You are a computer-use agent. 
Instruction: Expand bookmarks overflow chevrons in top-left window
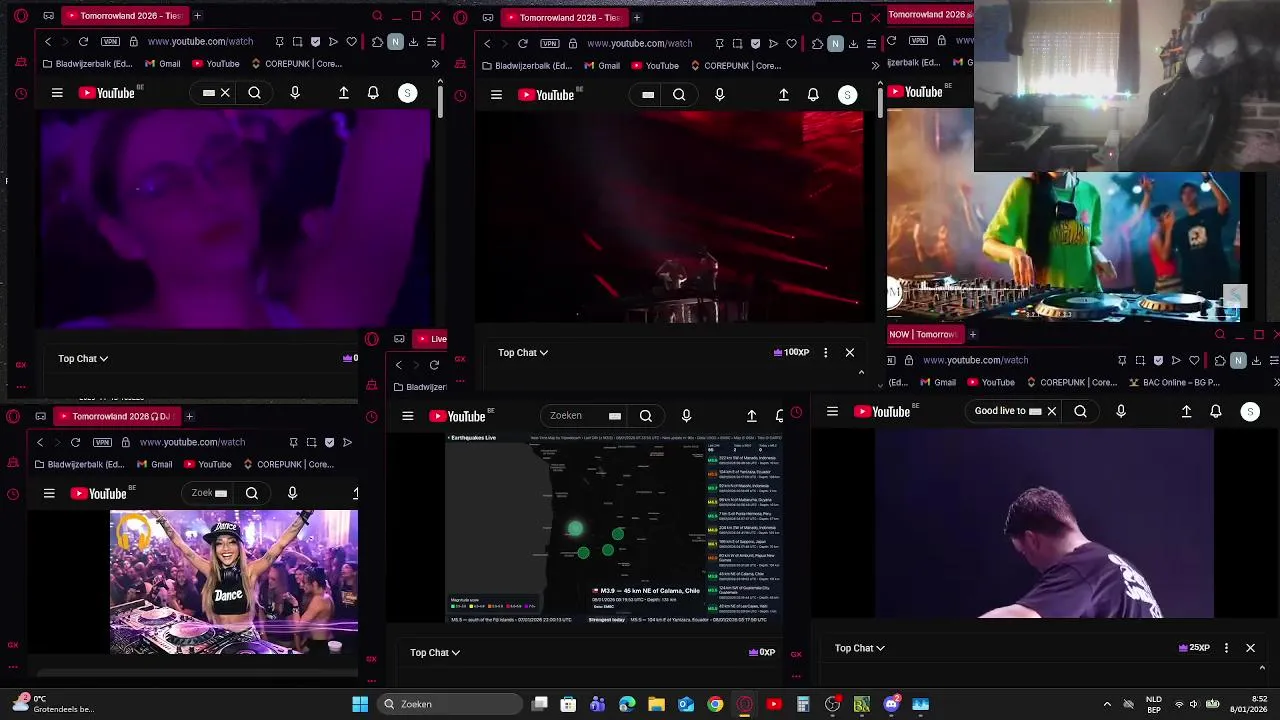pos(435,64)
